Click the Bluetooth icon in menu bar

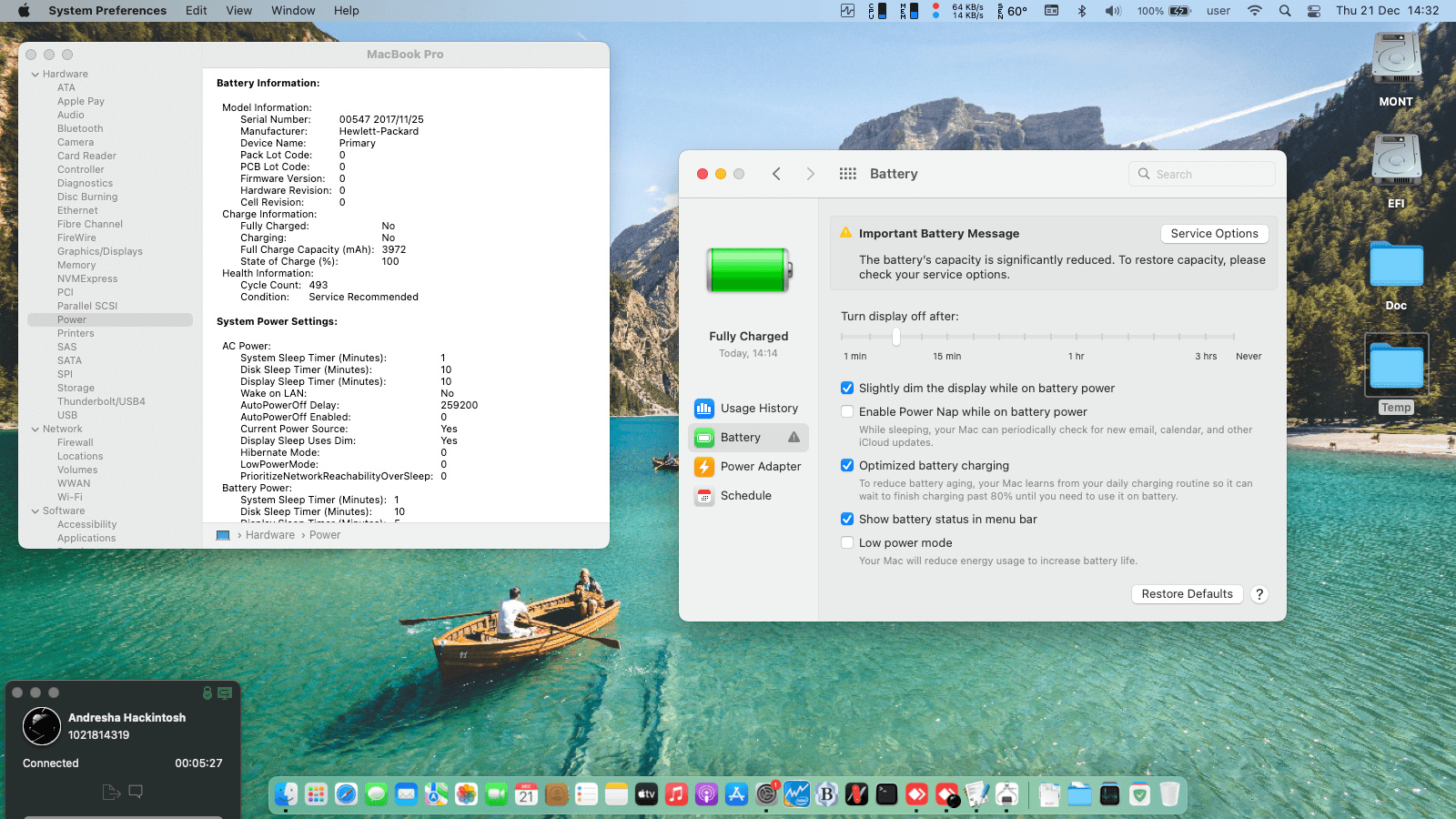click(x=1082, y=11)
